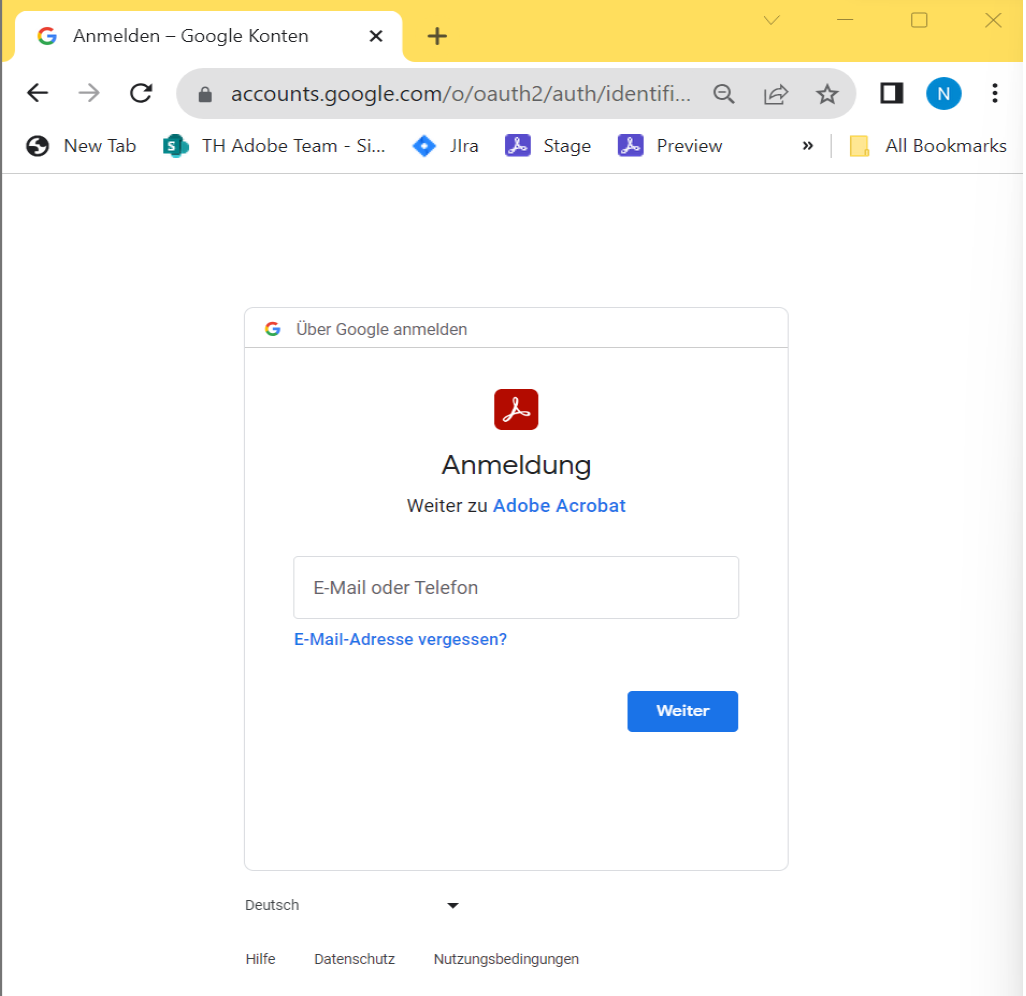
Task: Click the E-Mail-Adresse vergessen link
Action: tap(399, 639)
